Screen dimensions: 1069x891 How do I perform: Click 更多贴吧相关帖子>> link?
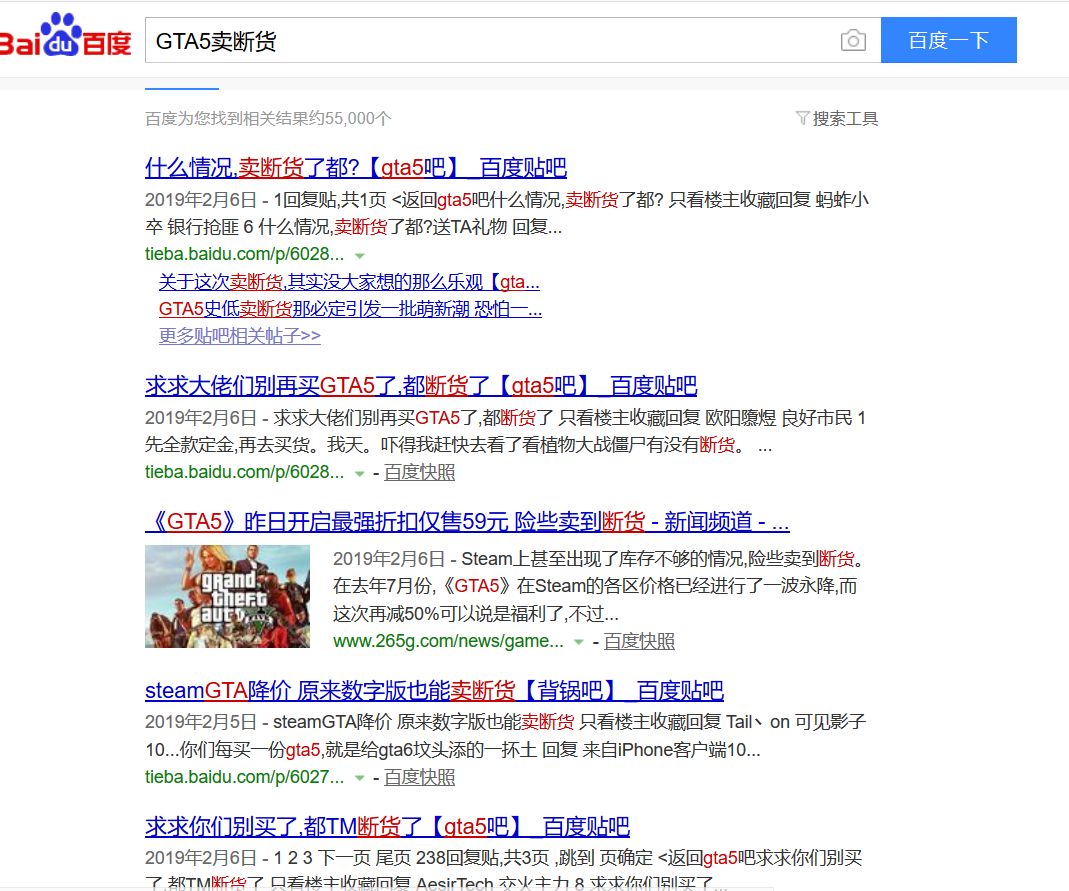tap(239, 335)
